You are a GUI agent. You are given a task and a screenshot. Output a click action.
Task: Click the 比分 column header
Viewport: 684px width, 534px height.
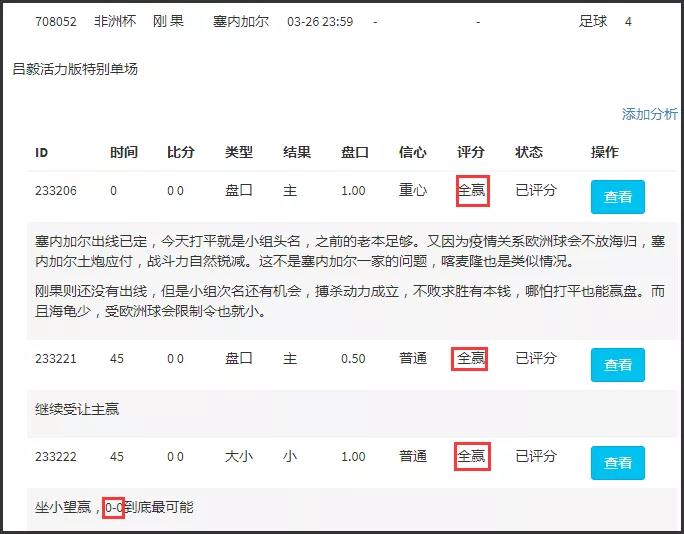point(181,152)
